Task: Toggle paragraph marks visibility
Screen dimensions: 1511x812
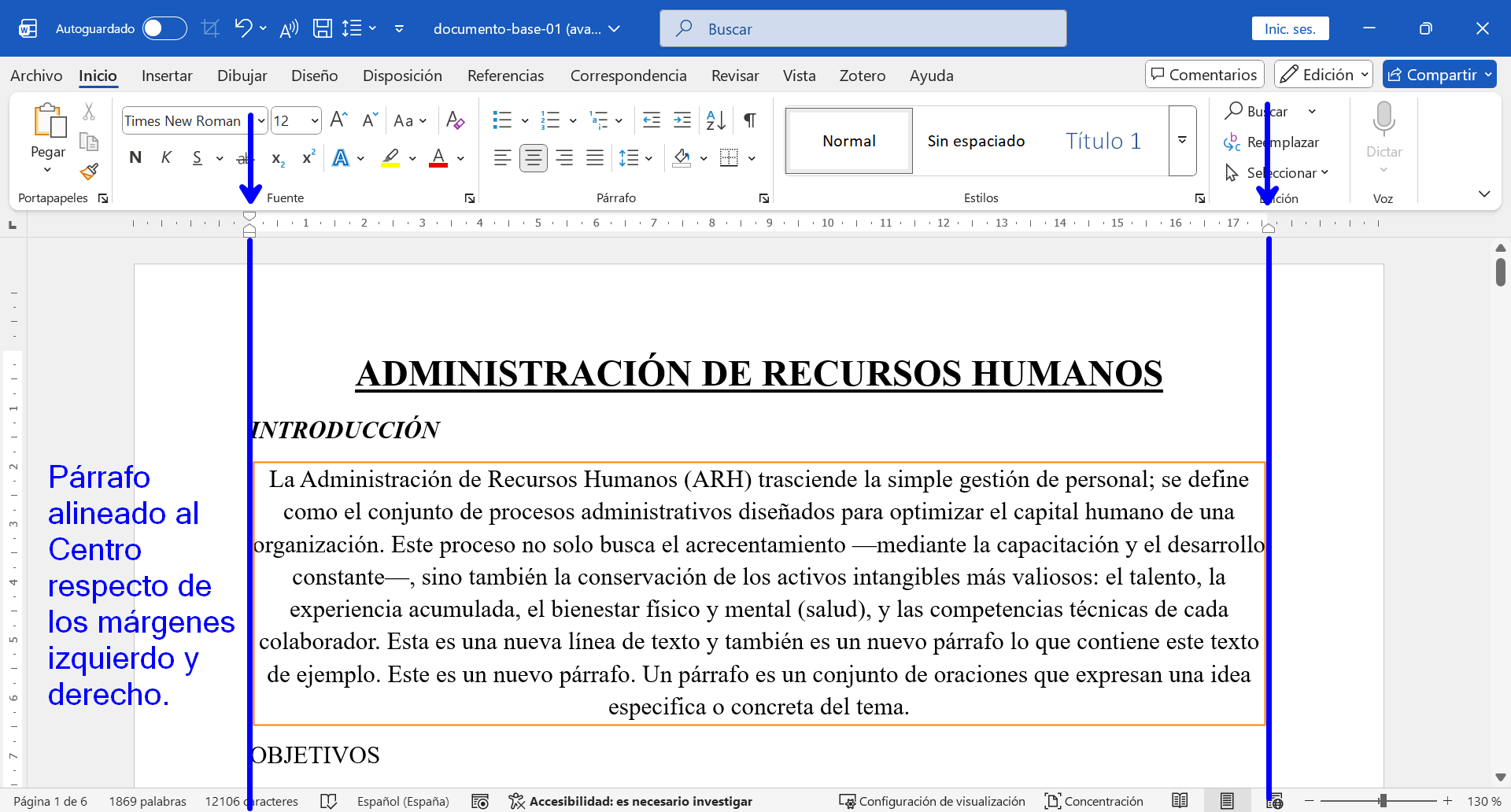Action: tap(748, 120)
